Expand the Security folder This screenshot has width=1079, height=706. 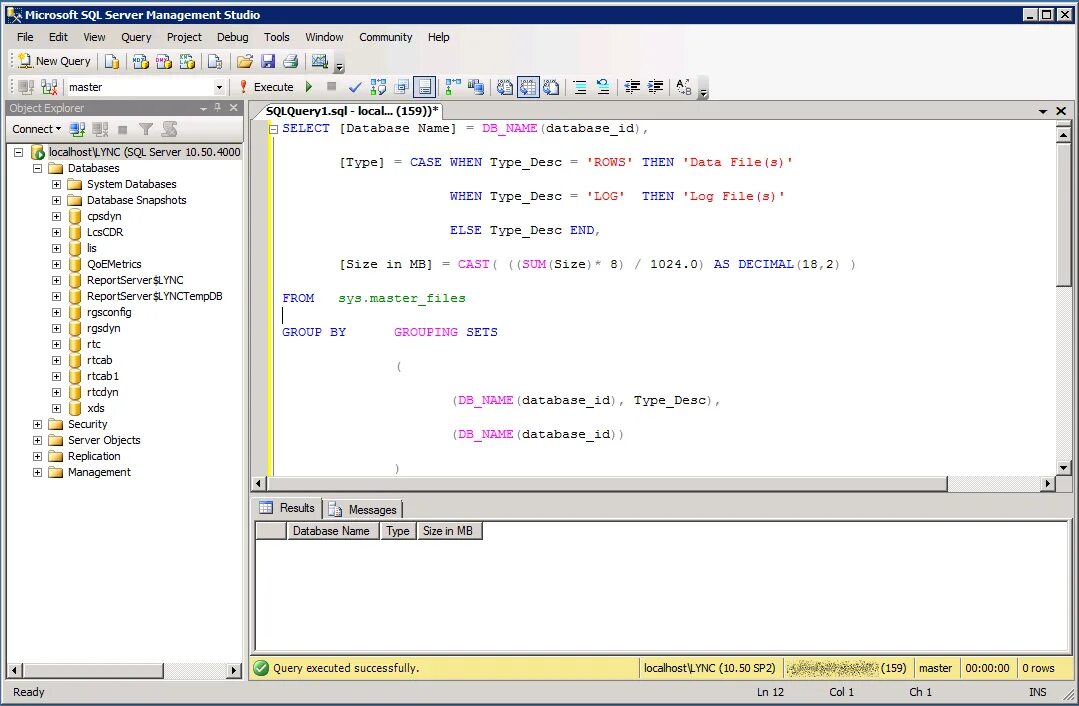38,425
